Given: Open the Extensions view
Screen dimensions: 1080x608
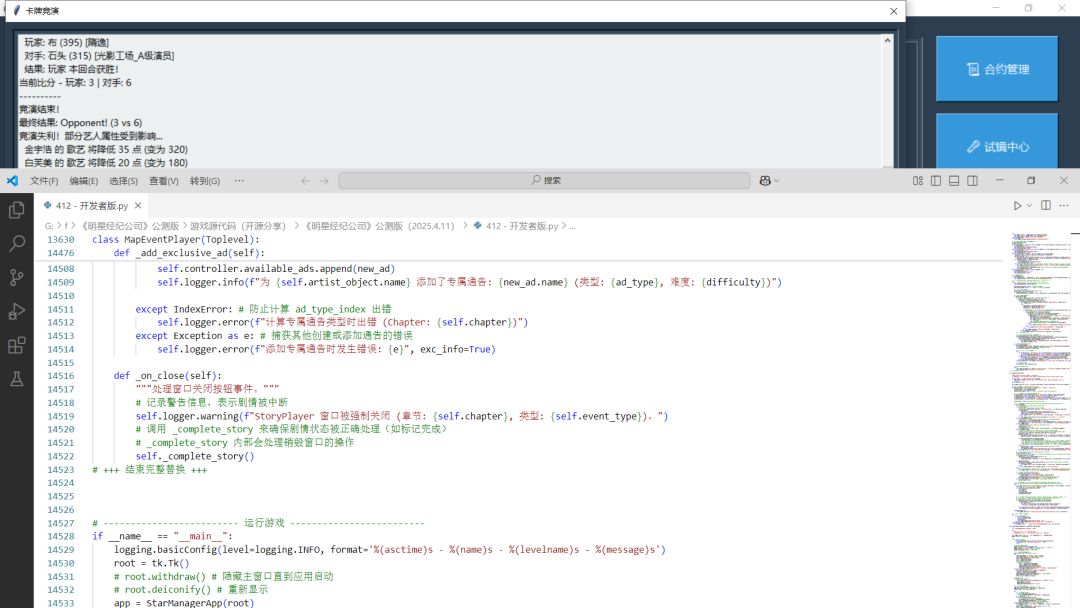Looking at the screenshot, I should coord(16,346).
